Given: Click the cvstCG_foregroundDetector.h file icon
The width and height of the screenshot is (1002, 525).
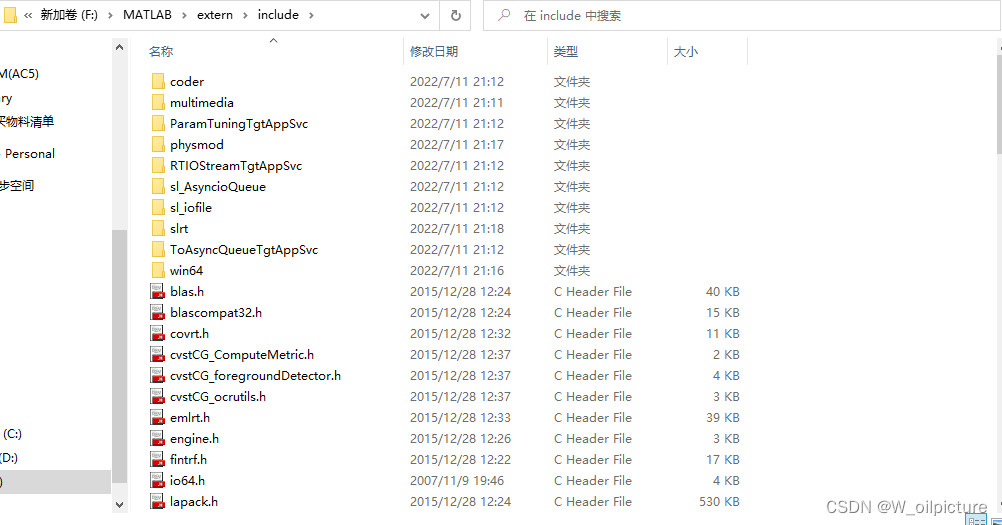Looking at the screenshot, I should [157, 376].
